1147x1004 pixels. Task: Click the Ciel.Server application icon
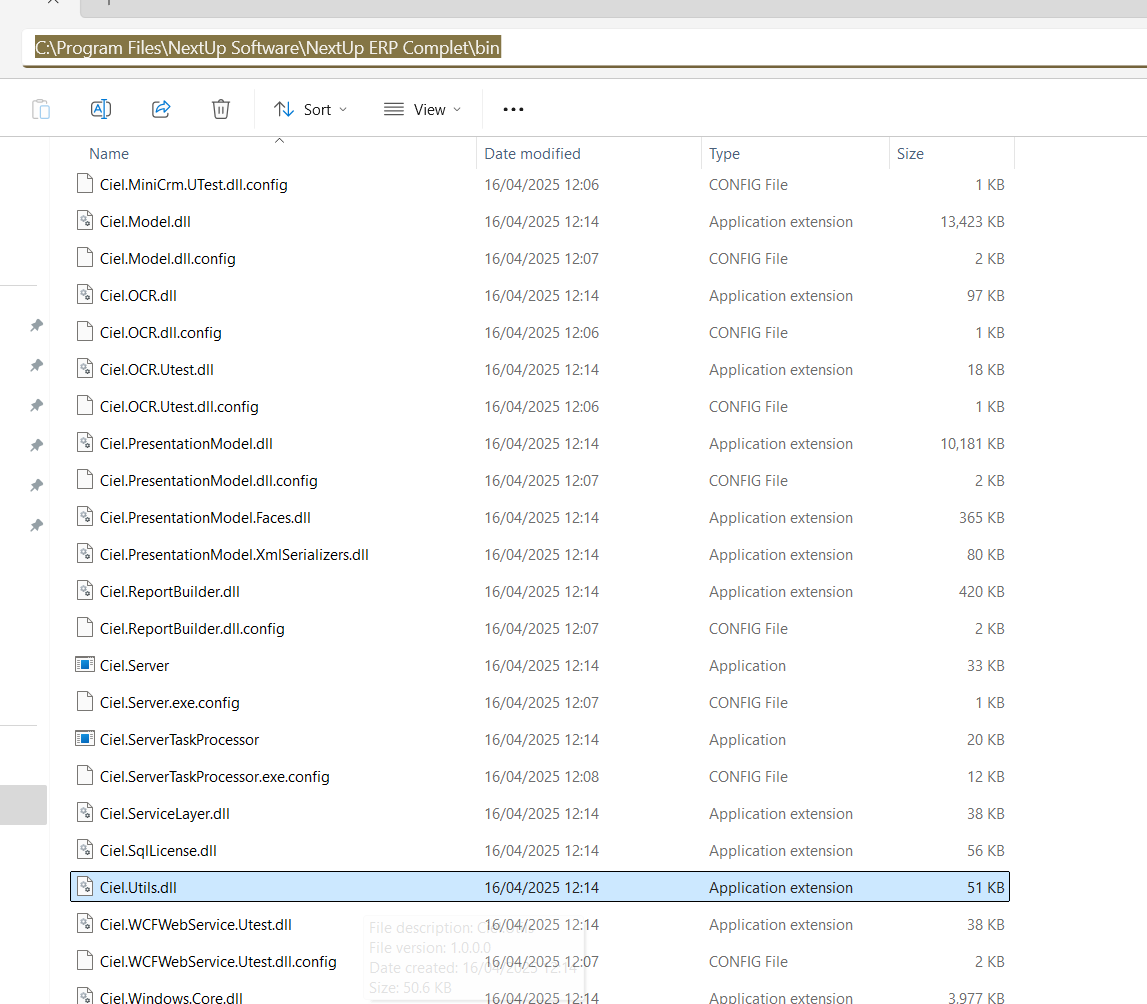coord(85,666)
